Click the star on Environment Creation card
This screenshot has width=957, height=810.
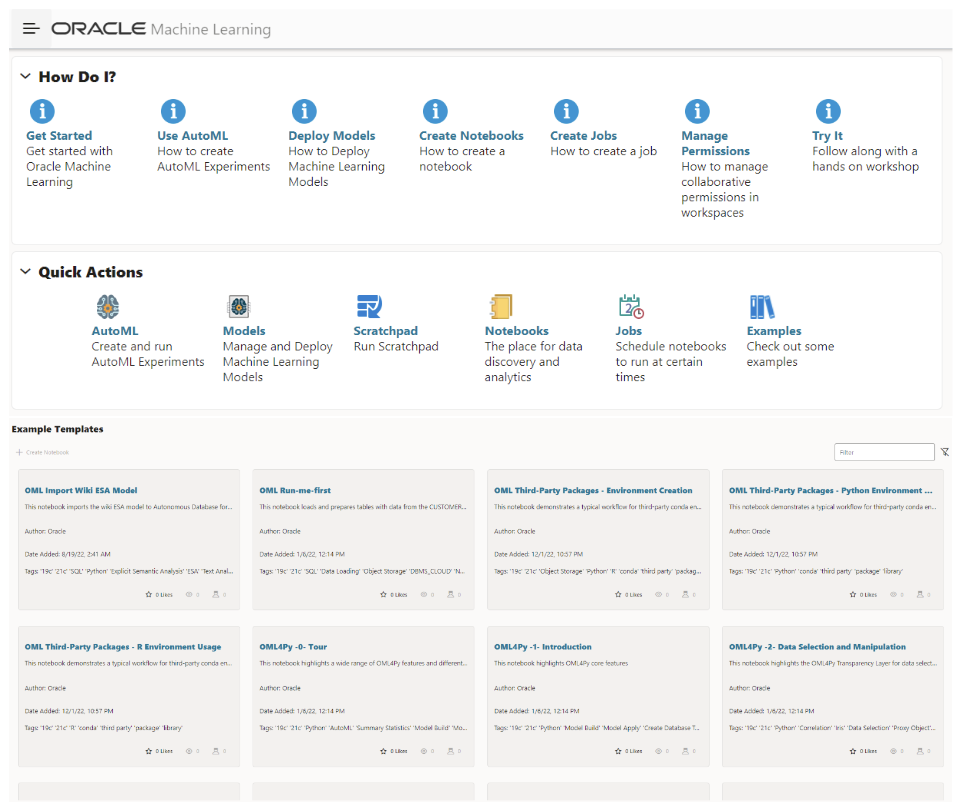click(618, 595)
